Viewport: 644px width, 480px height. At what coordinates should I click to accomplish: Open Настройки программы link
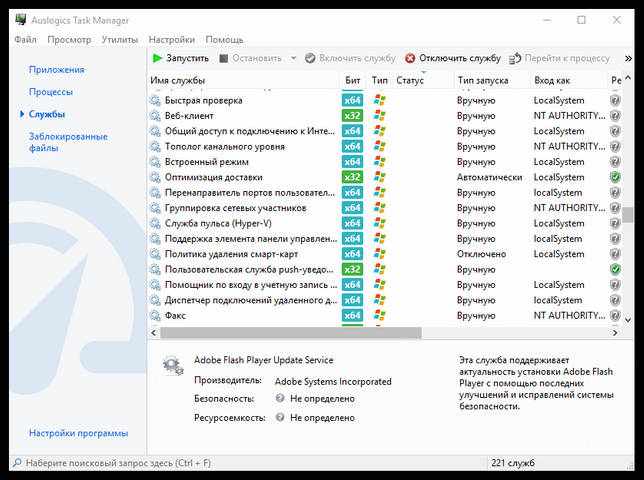point(78,433)
